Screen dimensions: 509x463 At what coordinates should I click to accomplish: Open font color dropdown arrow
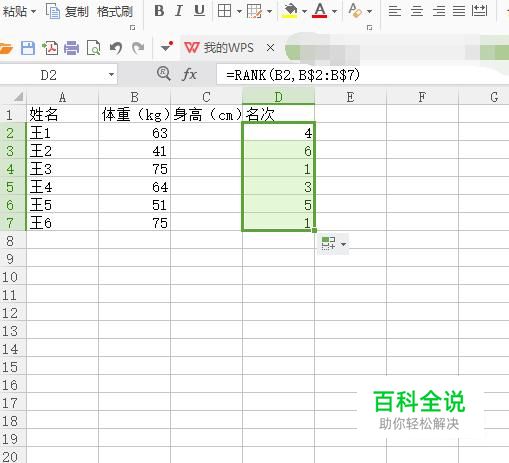click(335, 12)
